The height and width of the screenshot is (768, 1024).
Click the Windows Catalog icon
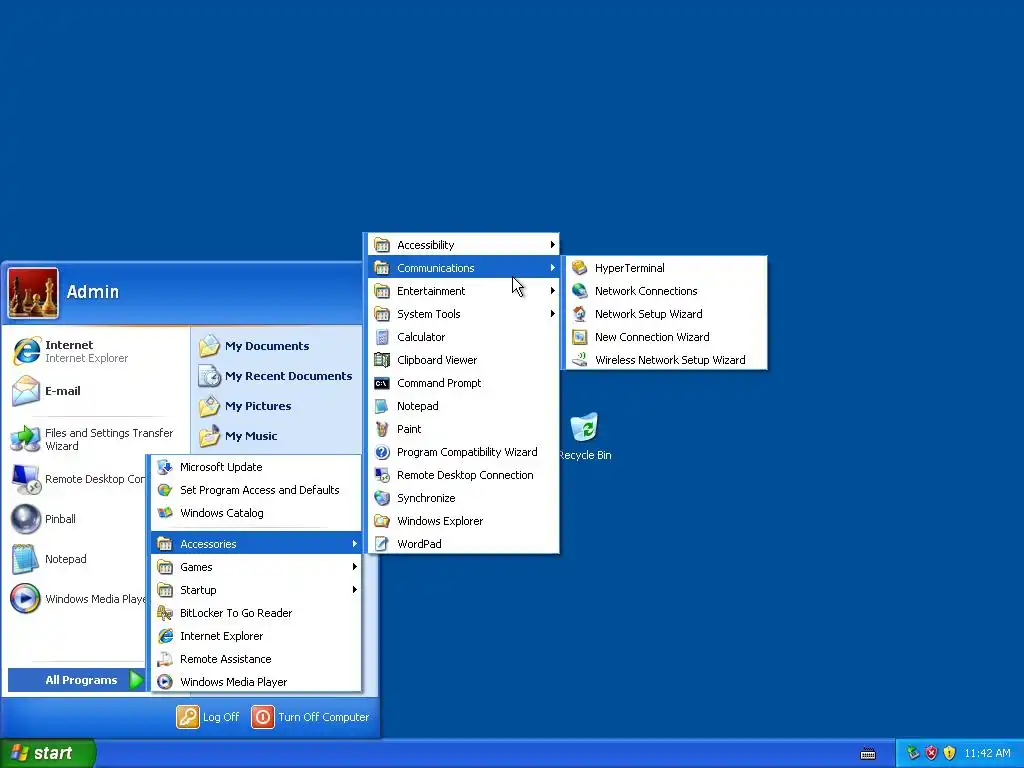165,513
